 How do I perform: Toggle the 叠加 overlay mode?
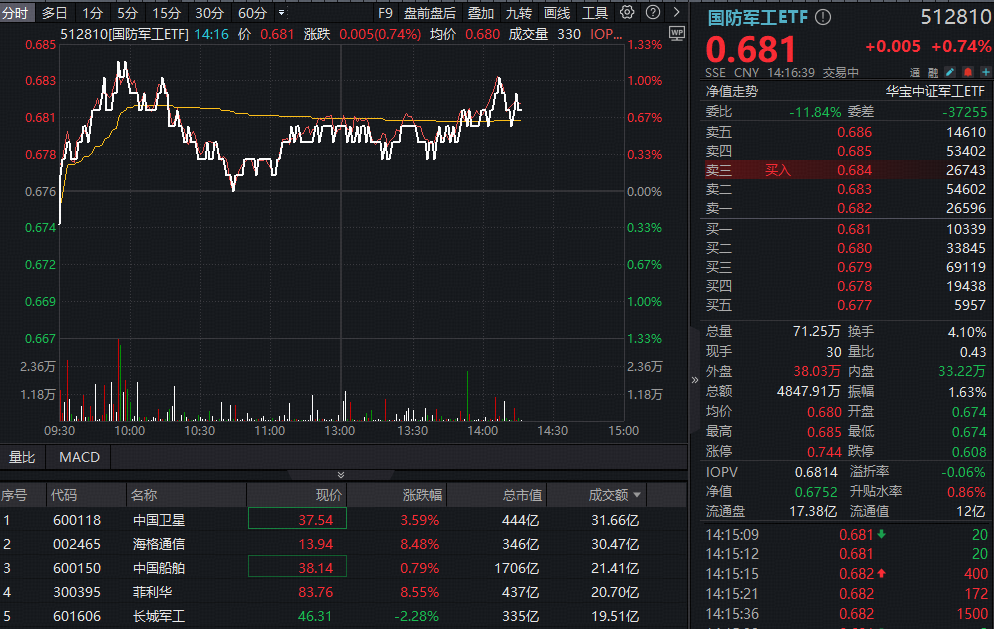481,13
